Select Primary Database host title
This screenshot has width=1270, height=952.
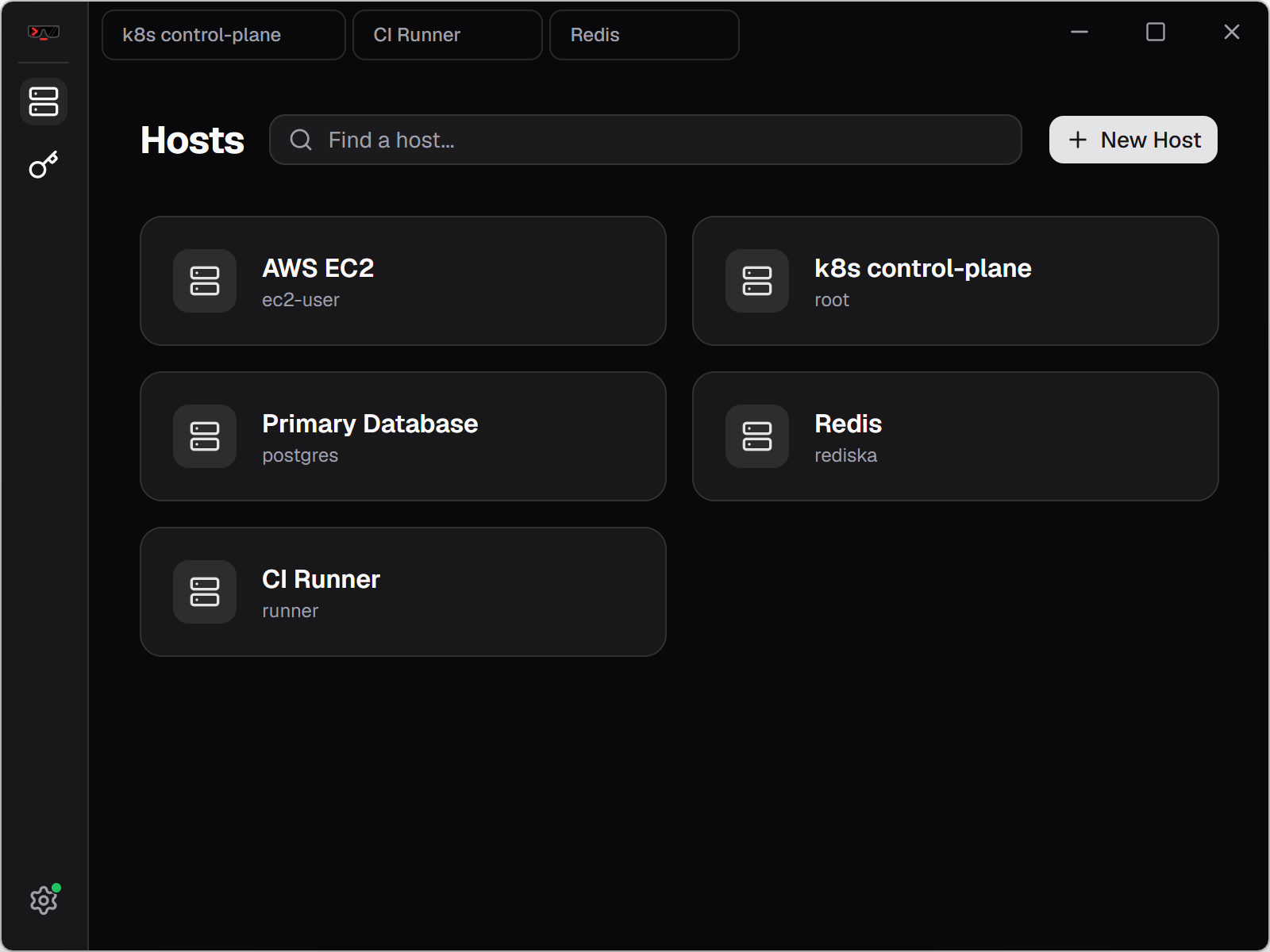coord(370,424)
